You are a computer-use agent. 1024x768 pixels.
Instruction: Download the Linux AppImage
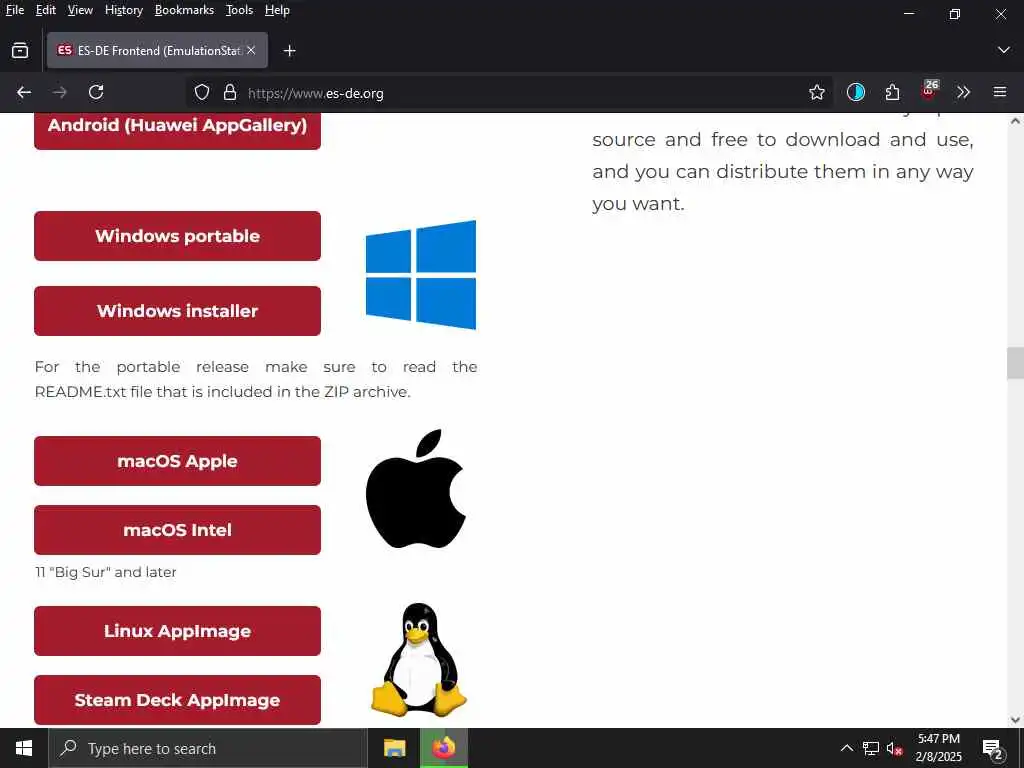(x=177, y=631)
